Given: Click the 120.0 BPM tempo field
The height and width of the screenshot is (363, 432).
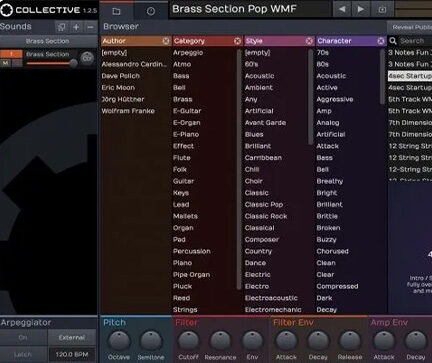Looking at the screenshot, I should (72, 354).
